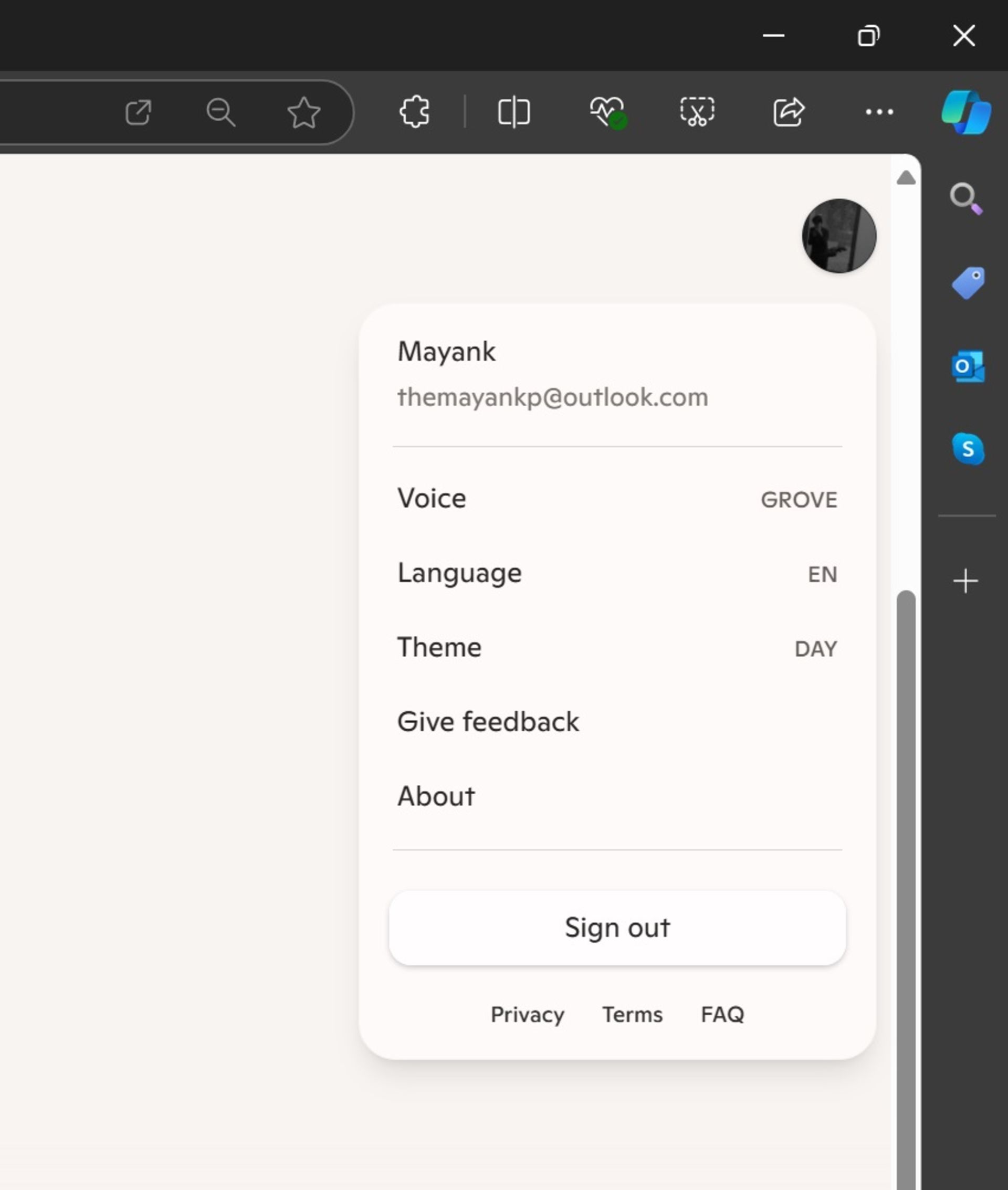Click the share icon in toolbar
This screenshot has height=1190, width=1008.
coord(788,111)
